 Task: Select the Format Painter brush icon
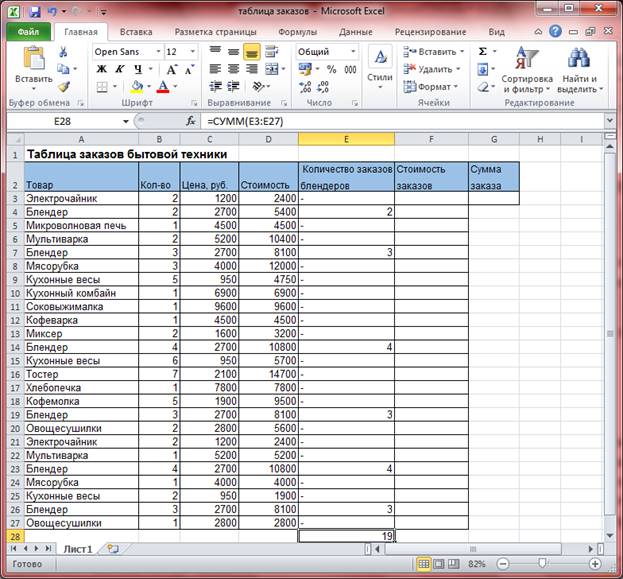tap(64, 86)
